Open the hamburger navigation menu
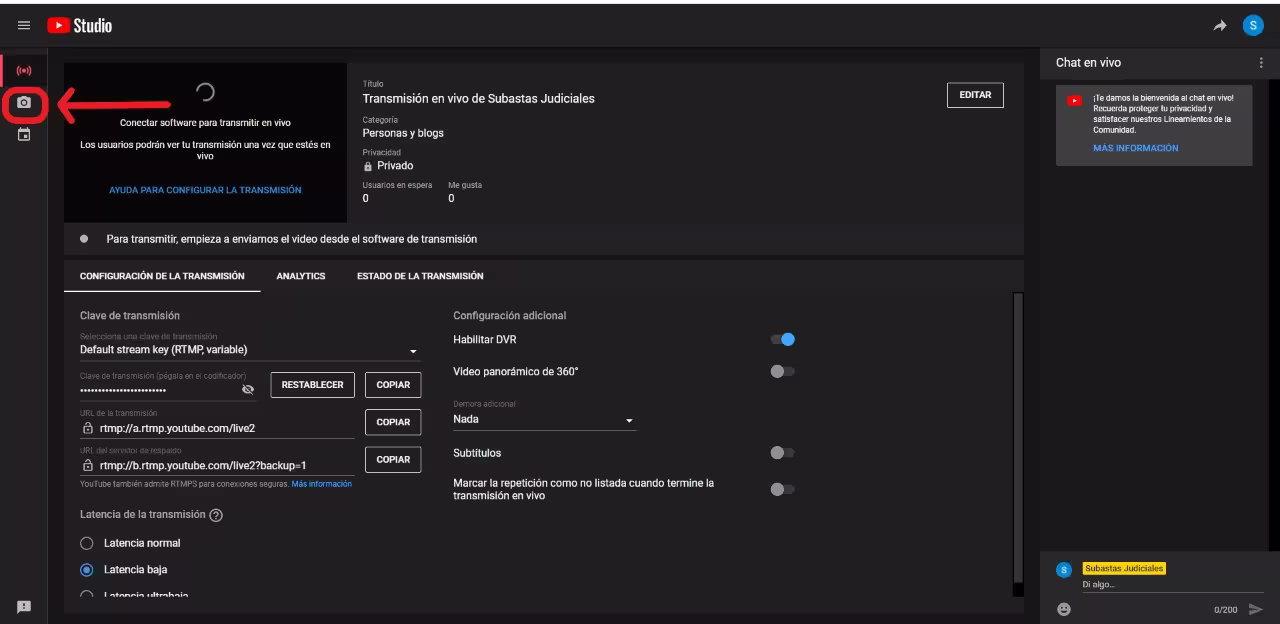Image resolution: width=1280 pixels, height=624 pixels. pyautogui.click(x=24, y=26)
